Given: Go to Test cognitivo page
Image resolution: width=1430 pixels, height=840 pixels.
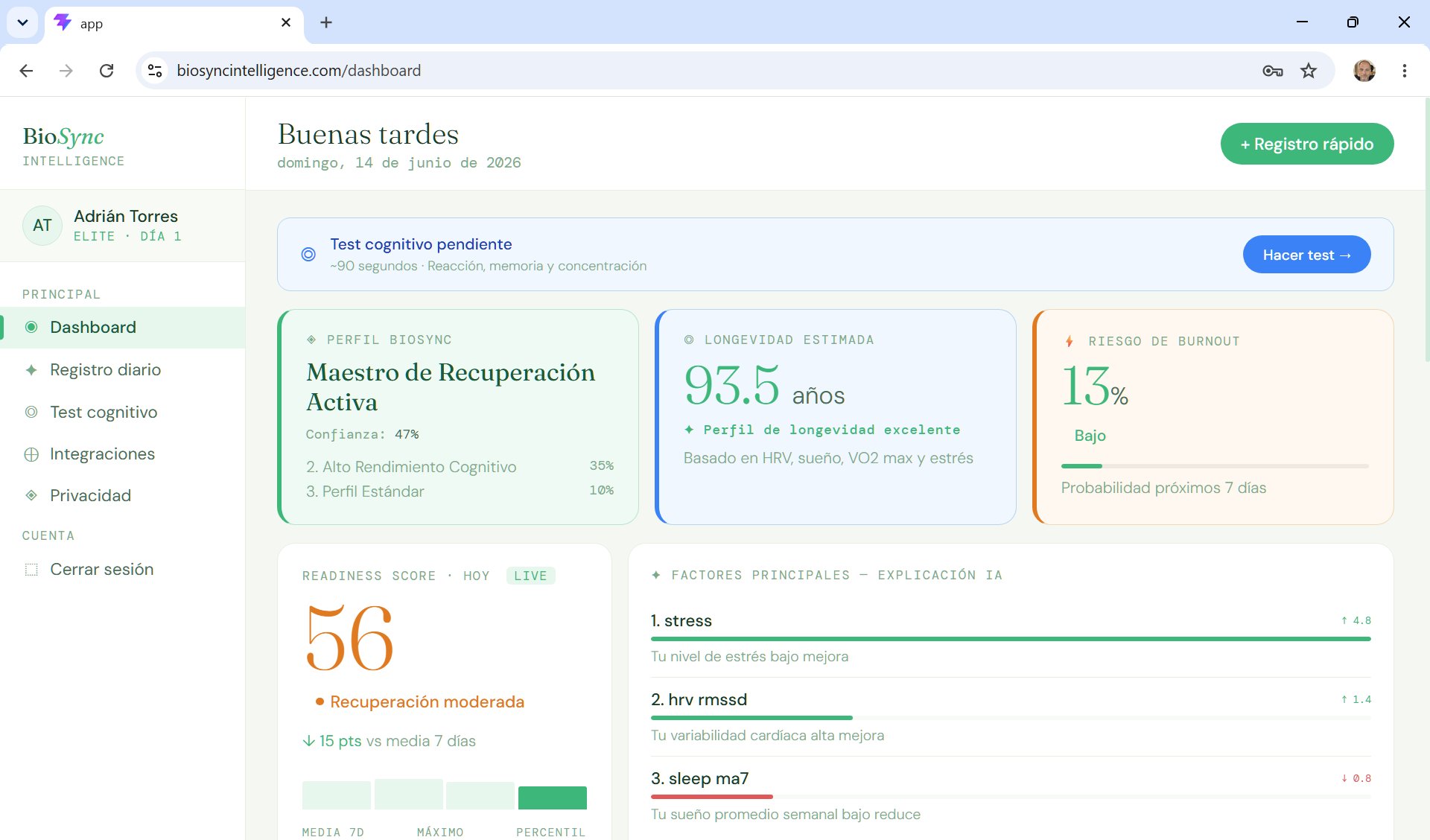Looking at the screenshot, I should pyautogui.click(x=123, y=412).
